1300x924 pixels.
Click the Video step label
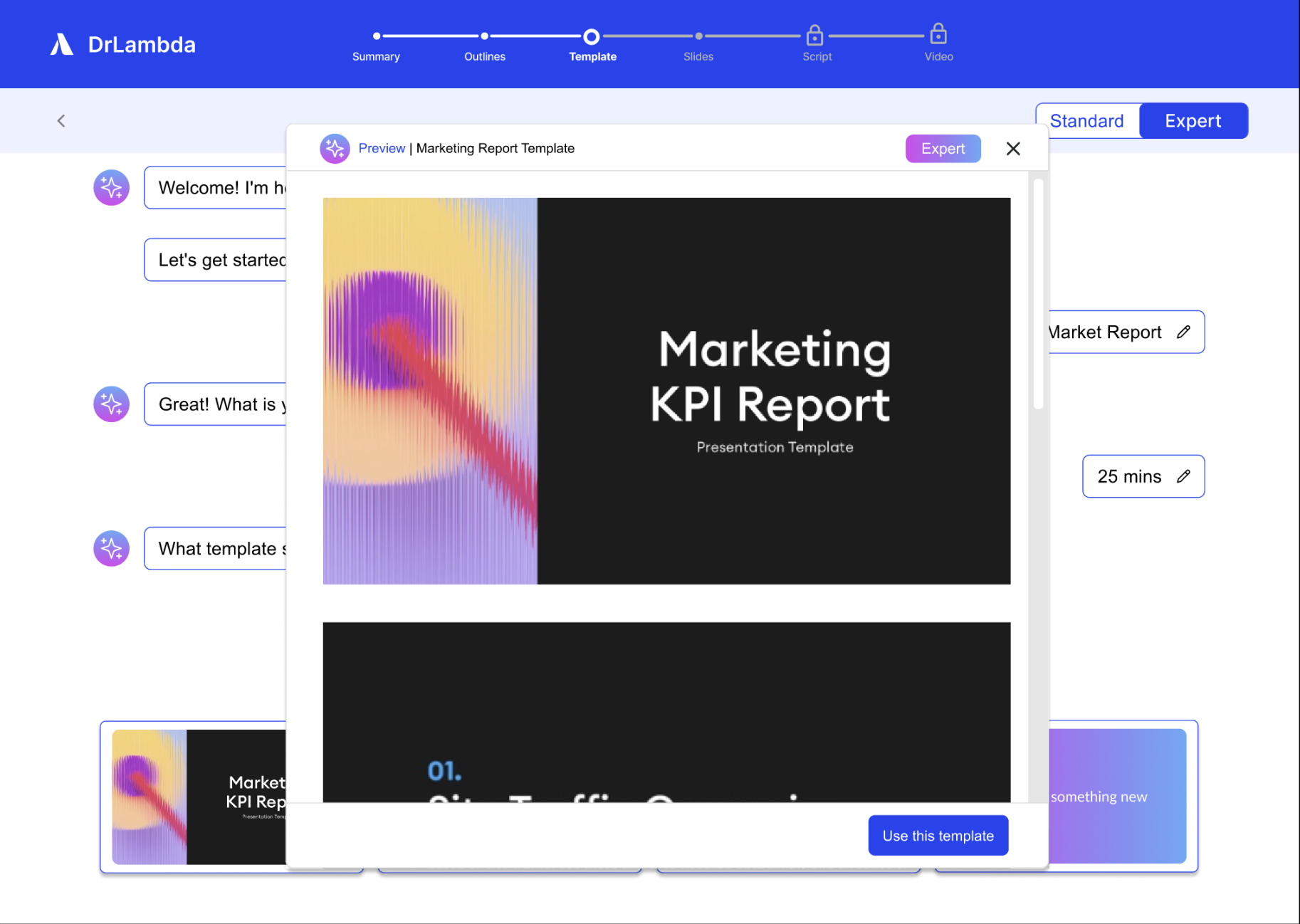(x=939, y=56)
